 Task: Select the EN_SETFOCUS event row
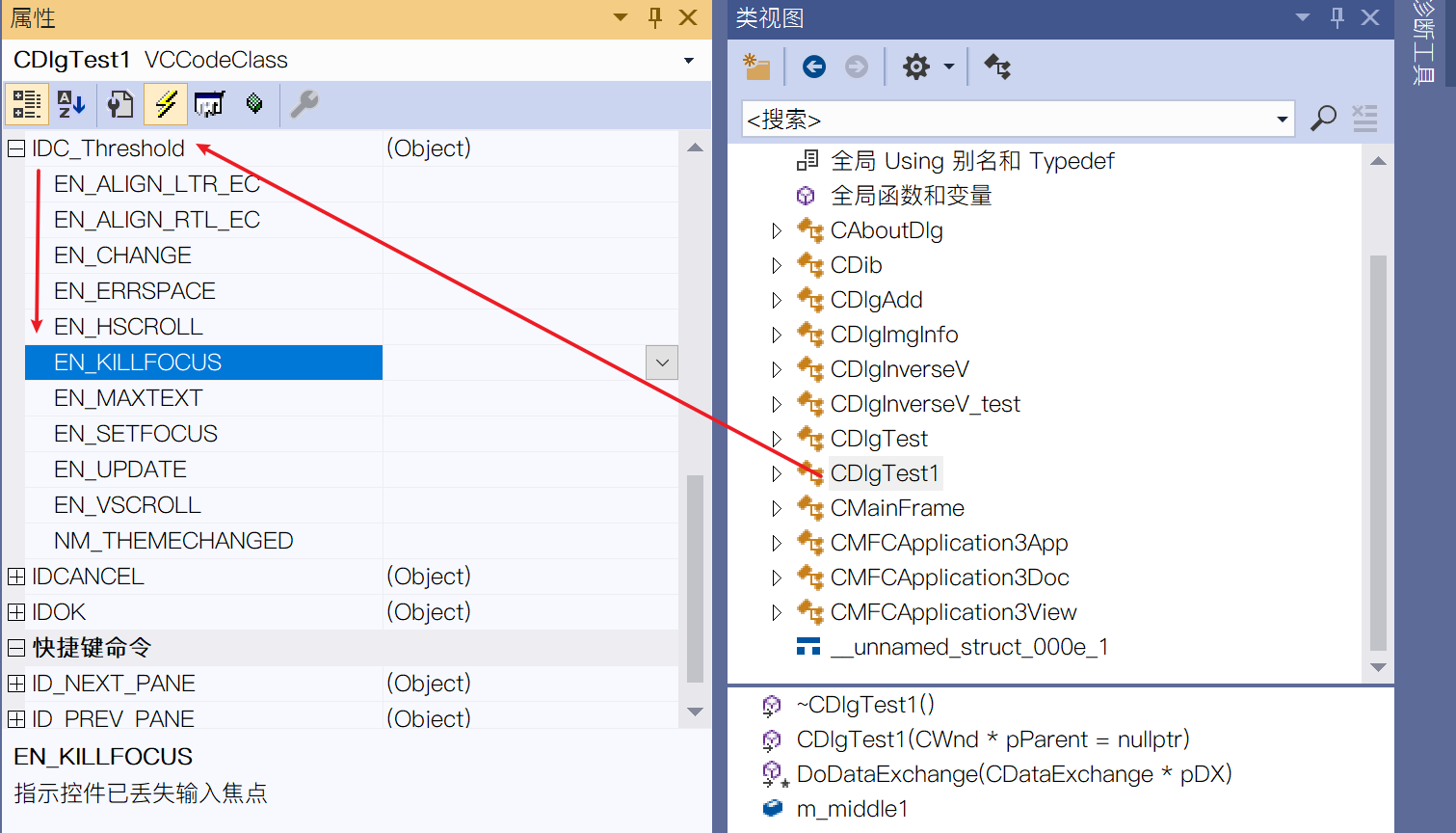pos(352,434)
